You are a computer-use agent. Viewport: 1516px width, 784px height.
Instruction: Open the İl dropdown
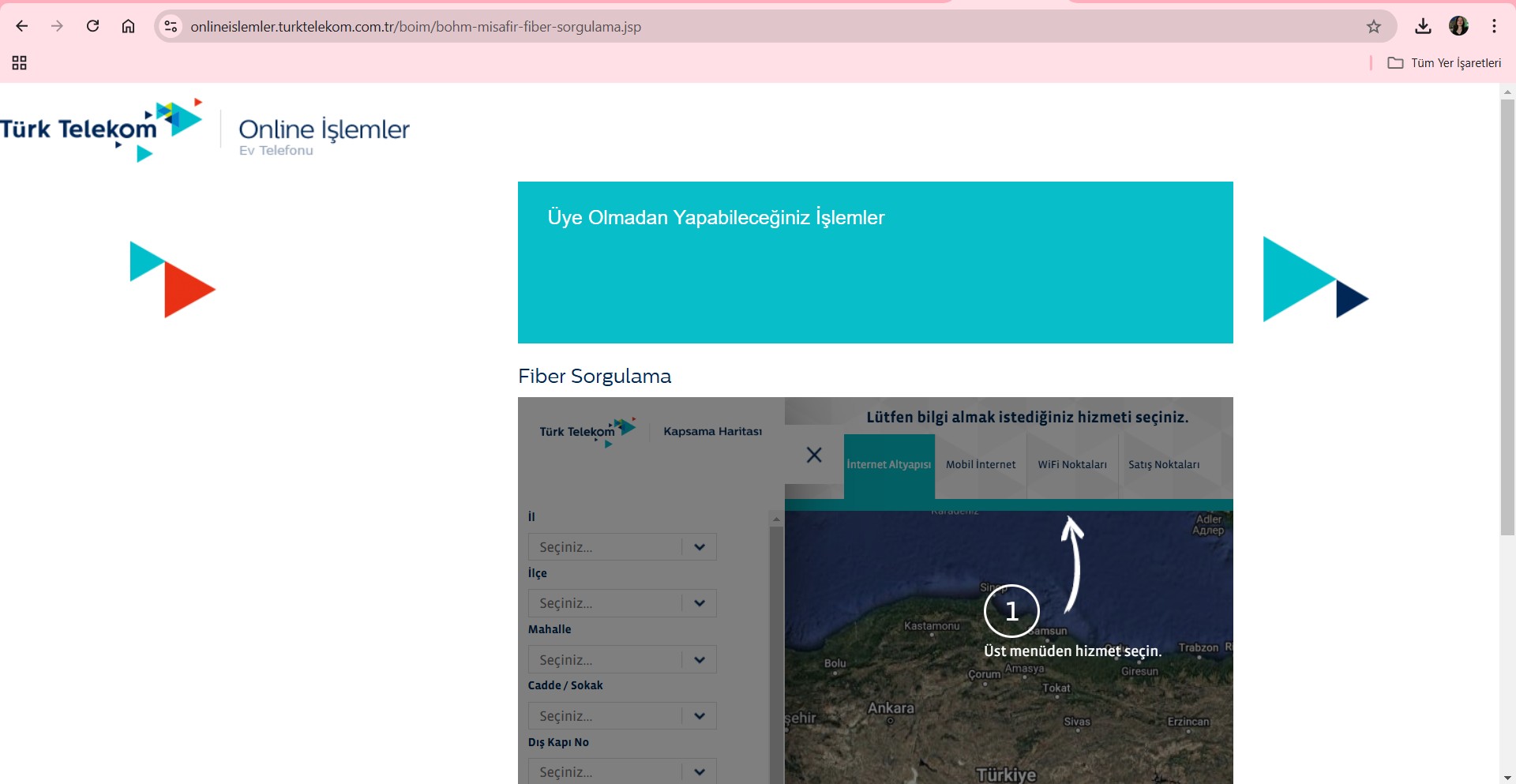click(622, 547)
